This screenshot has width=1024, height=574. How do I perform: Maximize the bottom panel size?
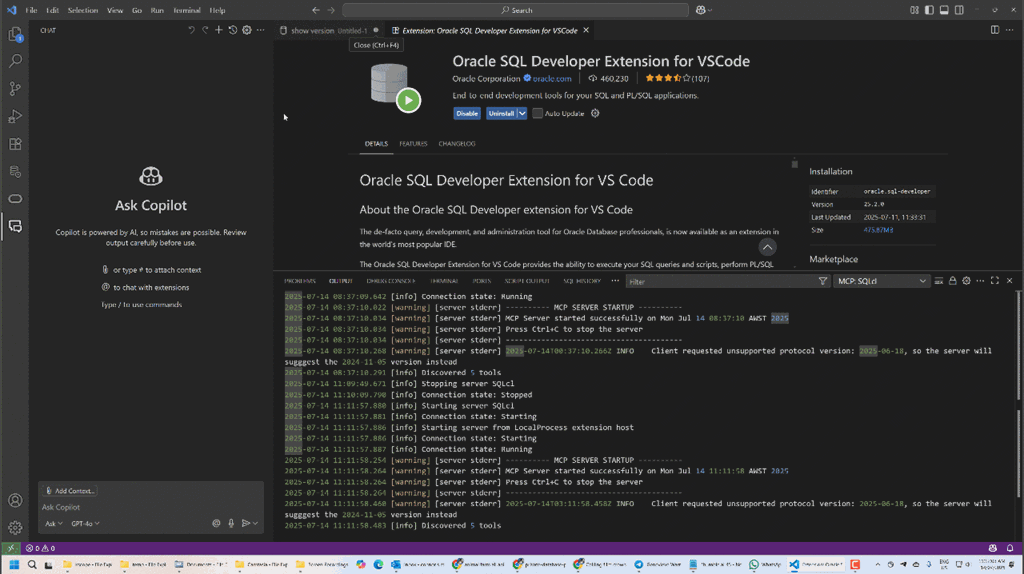(995, 281)
